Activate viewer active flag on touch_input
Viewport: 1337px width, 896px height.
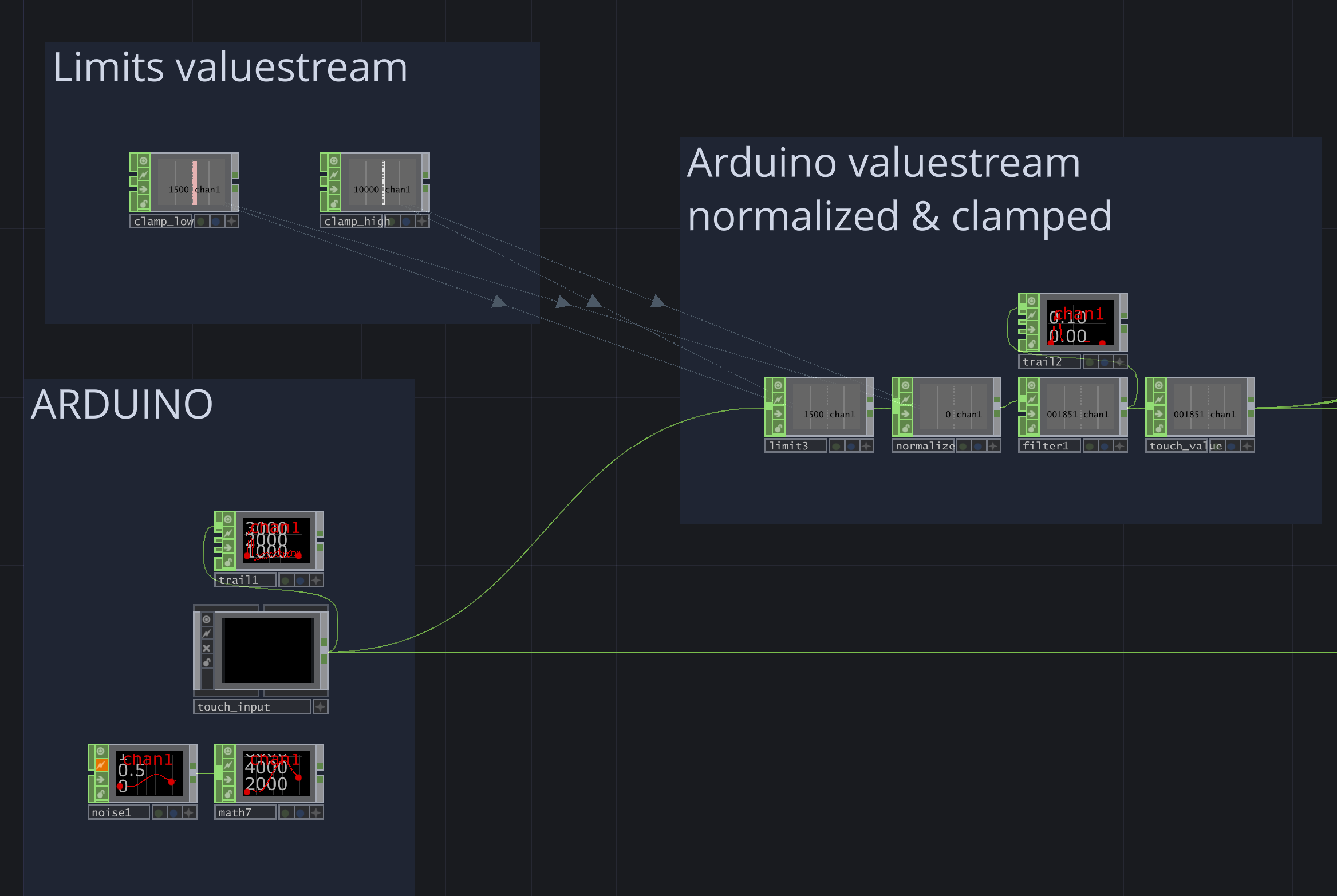tap(321, 707)
